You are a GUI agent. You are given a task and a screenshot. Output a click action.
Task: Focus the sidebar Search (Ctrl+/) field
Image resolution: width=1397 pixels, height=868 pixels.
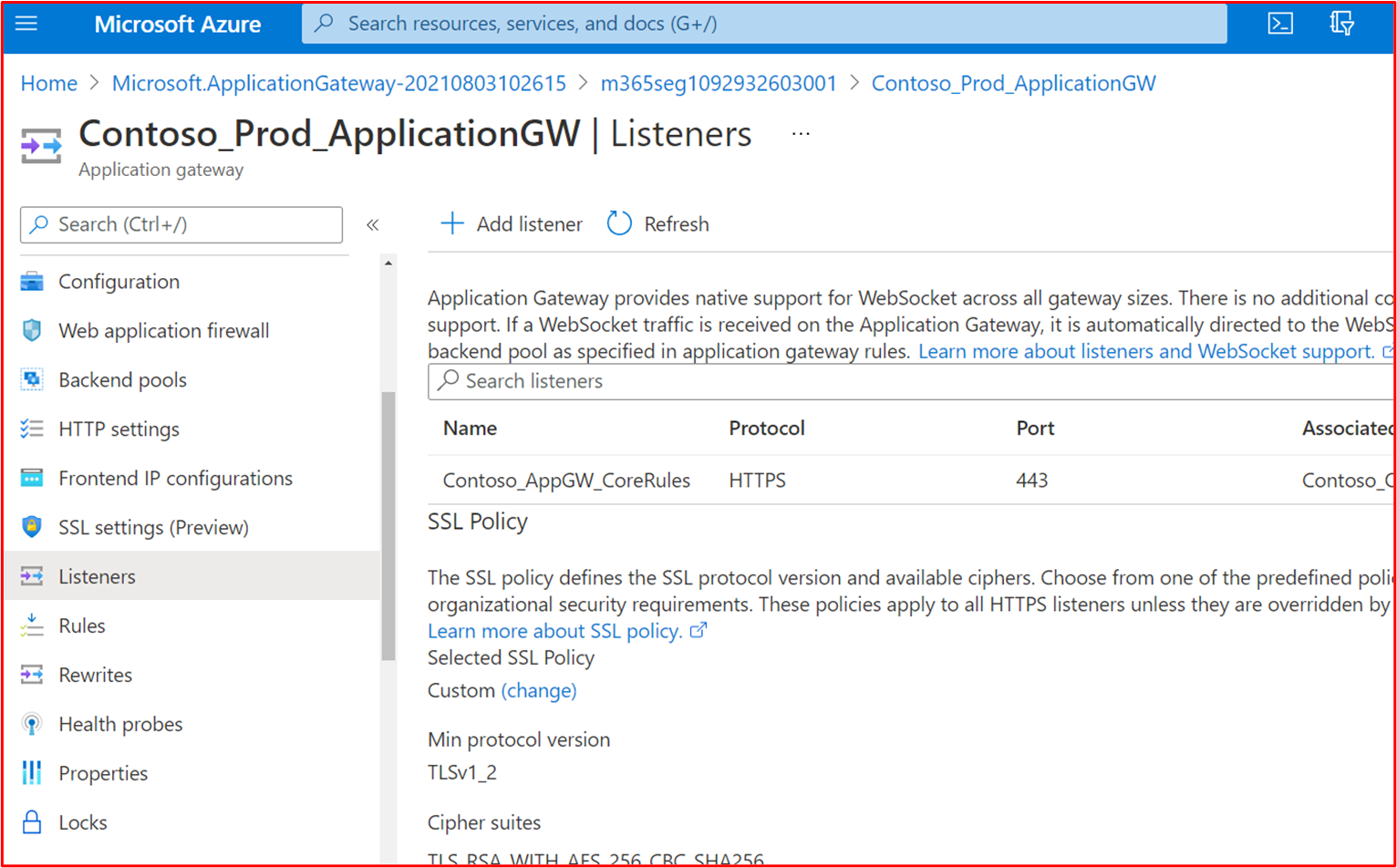point(181,224)
